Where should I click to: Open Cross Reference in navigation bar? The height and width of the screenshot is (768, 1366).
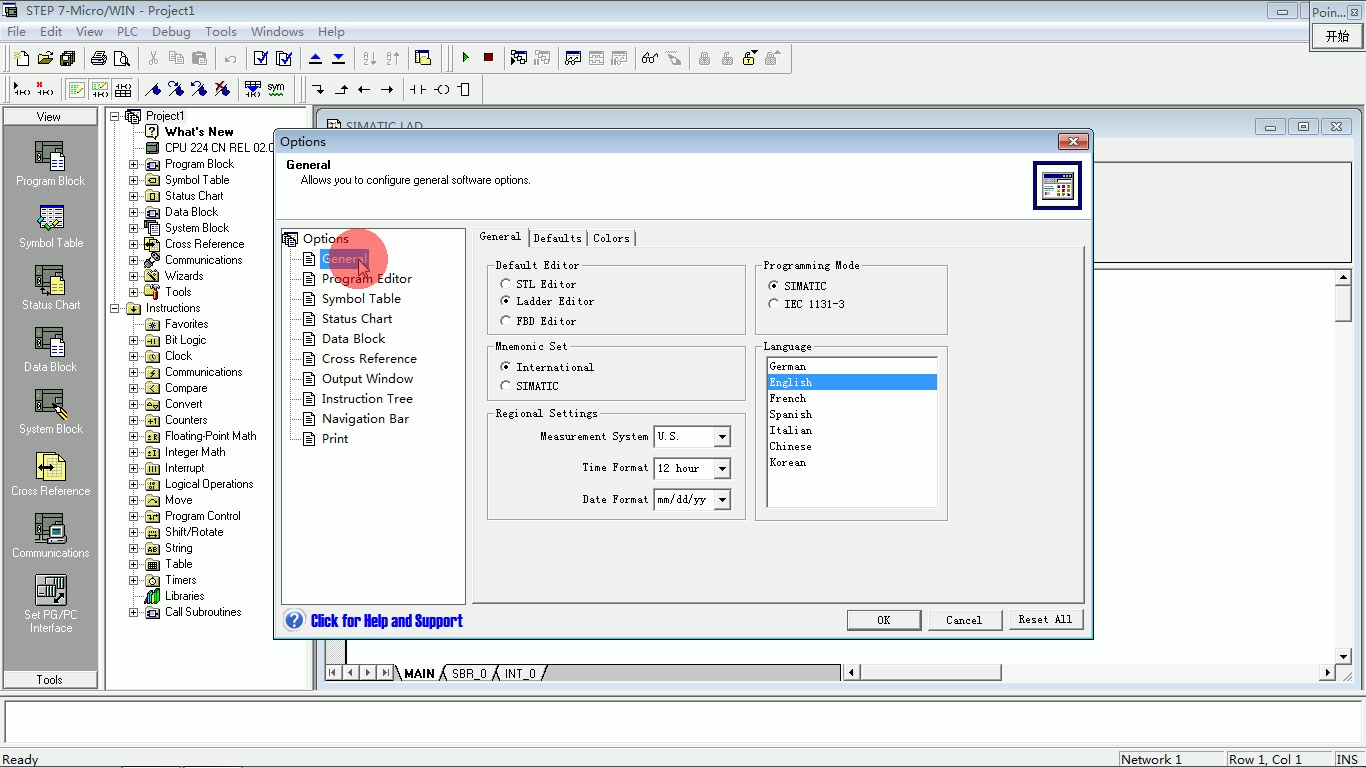click(x=50, y=474)
